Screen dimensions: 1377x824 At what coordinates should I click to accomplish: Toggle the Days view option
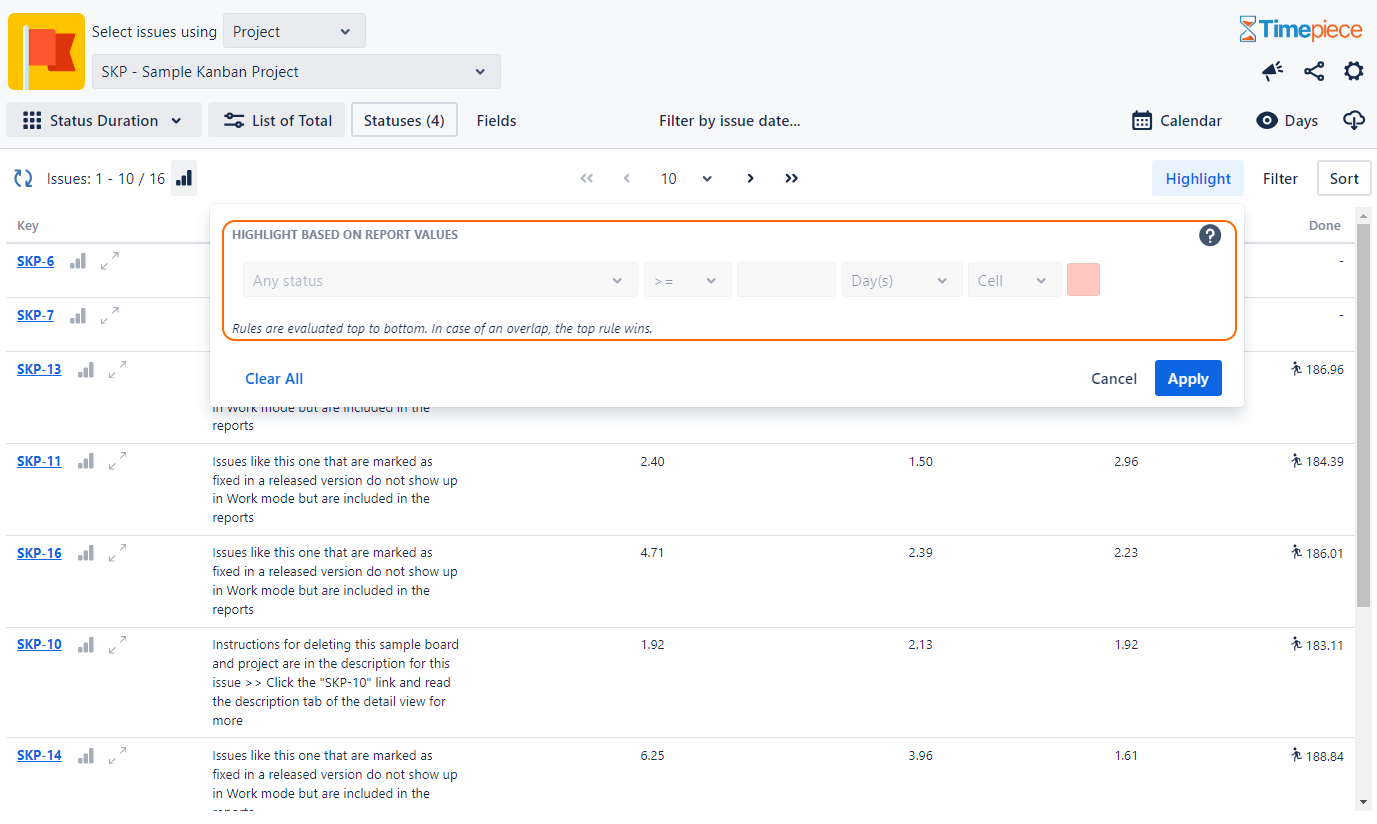click(1287, 120)
